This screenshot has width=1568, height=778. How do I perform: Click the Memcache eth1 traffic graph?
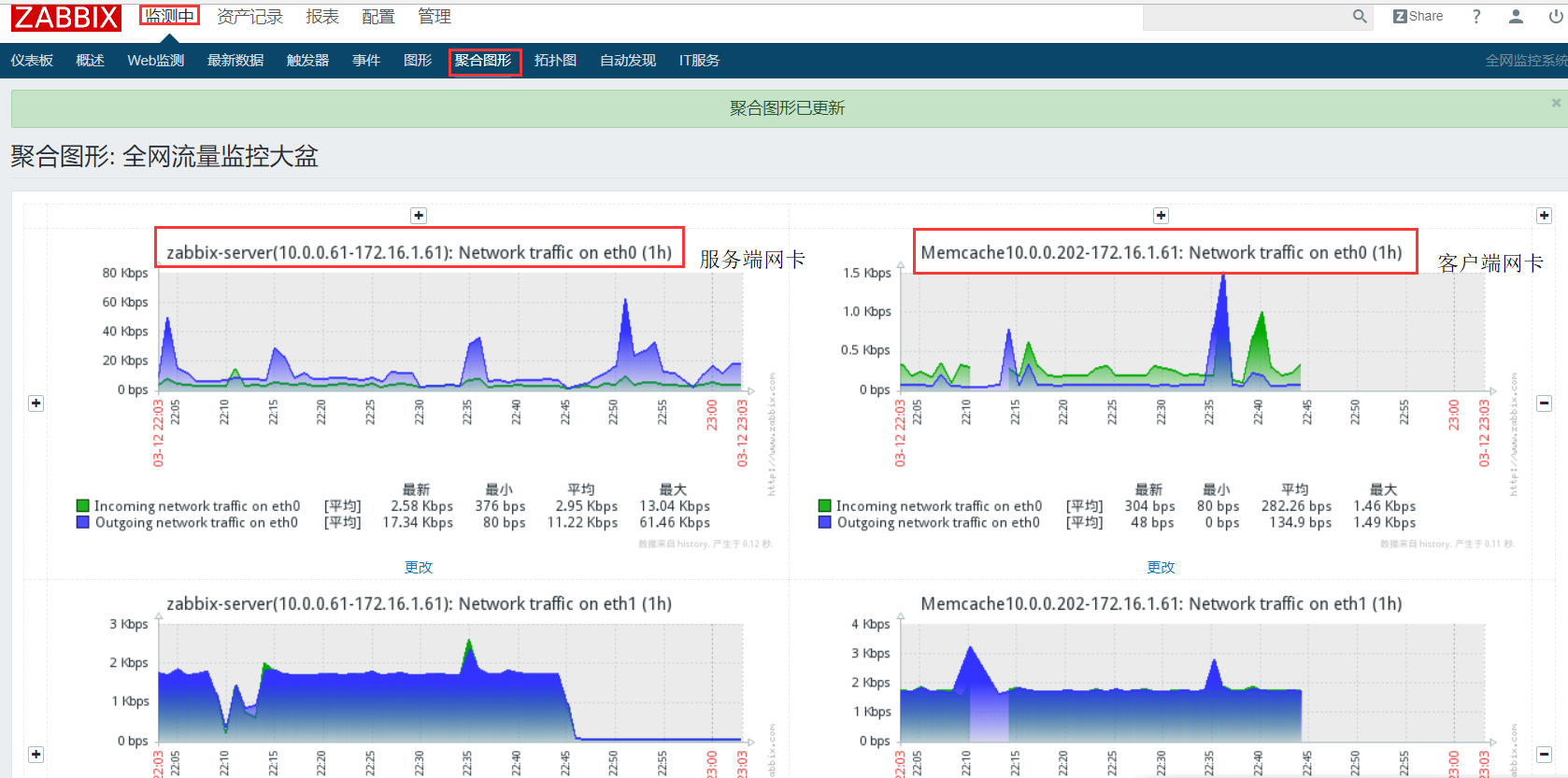pos(1192,683)
